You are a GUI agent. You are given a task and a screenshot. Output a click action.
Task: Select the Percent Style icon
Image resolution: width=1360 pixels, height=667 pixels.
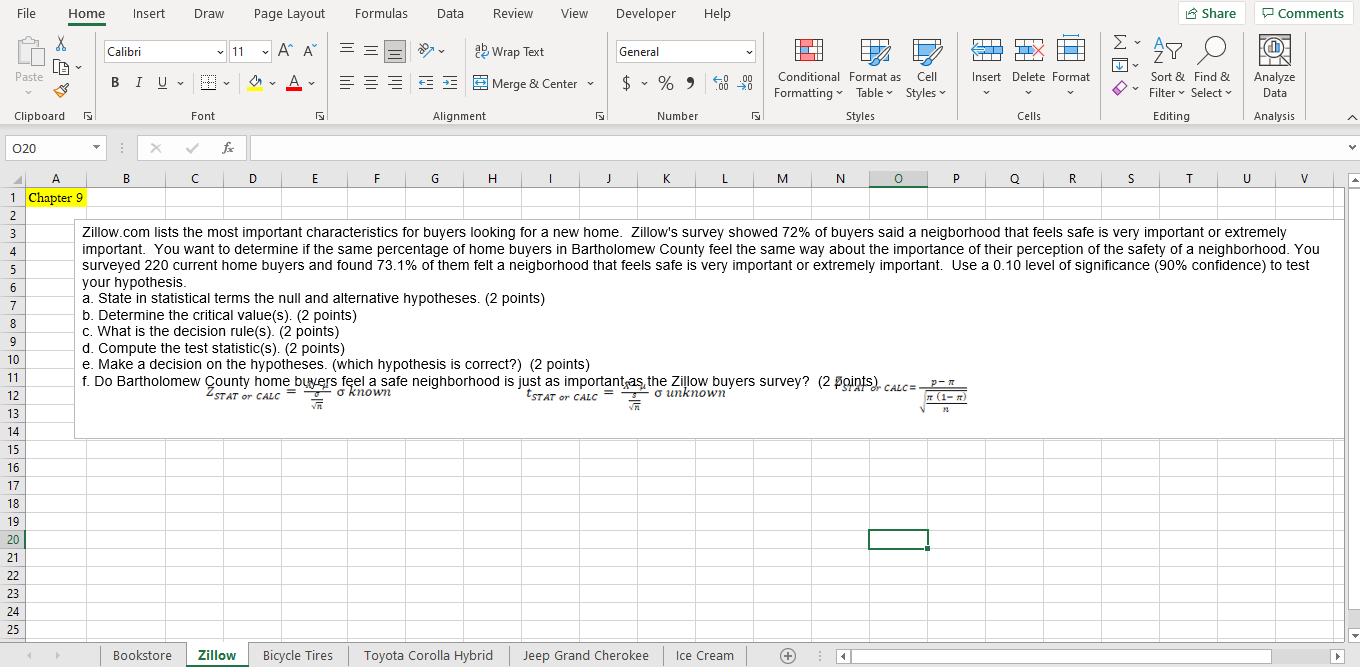666,83
